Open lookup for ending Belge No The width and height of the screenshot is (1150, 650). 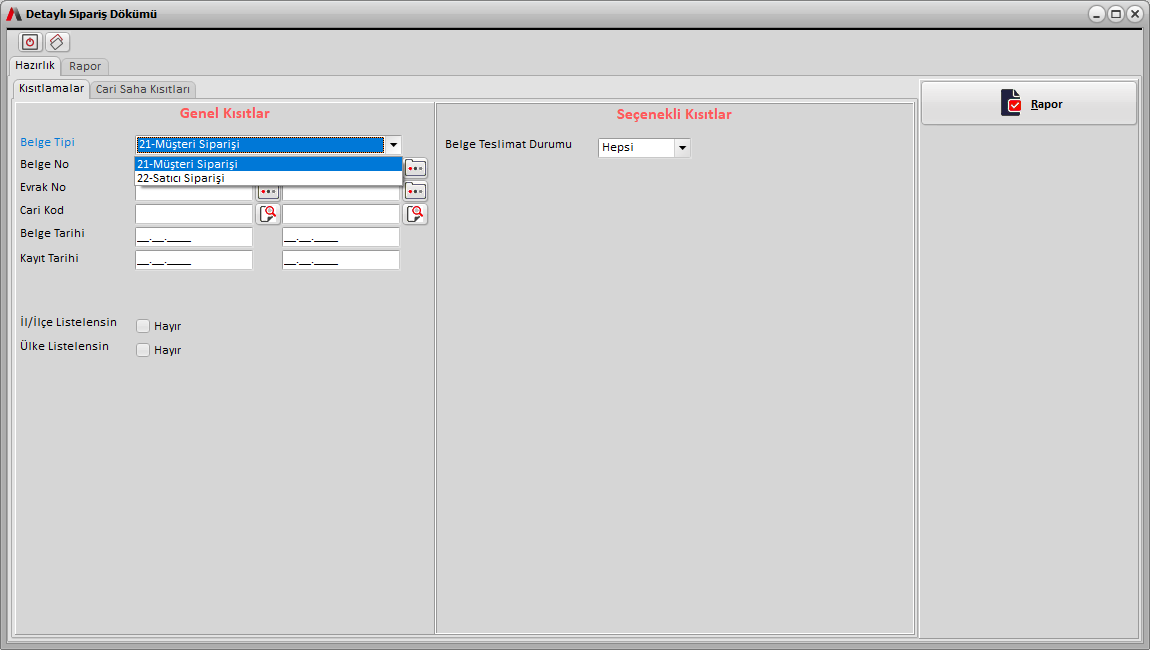click(415, 167)
